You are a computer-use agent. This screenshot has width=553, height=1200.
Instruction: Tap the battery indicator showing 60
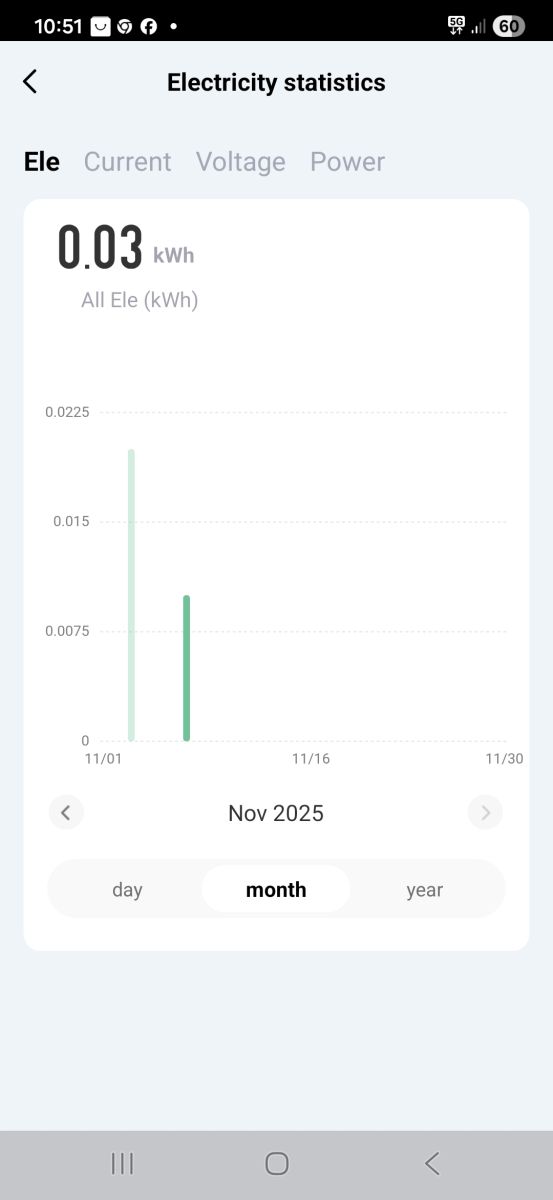click(x=509, y=27)
